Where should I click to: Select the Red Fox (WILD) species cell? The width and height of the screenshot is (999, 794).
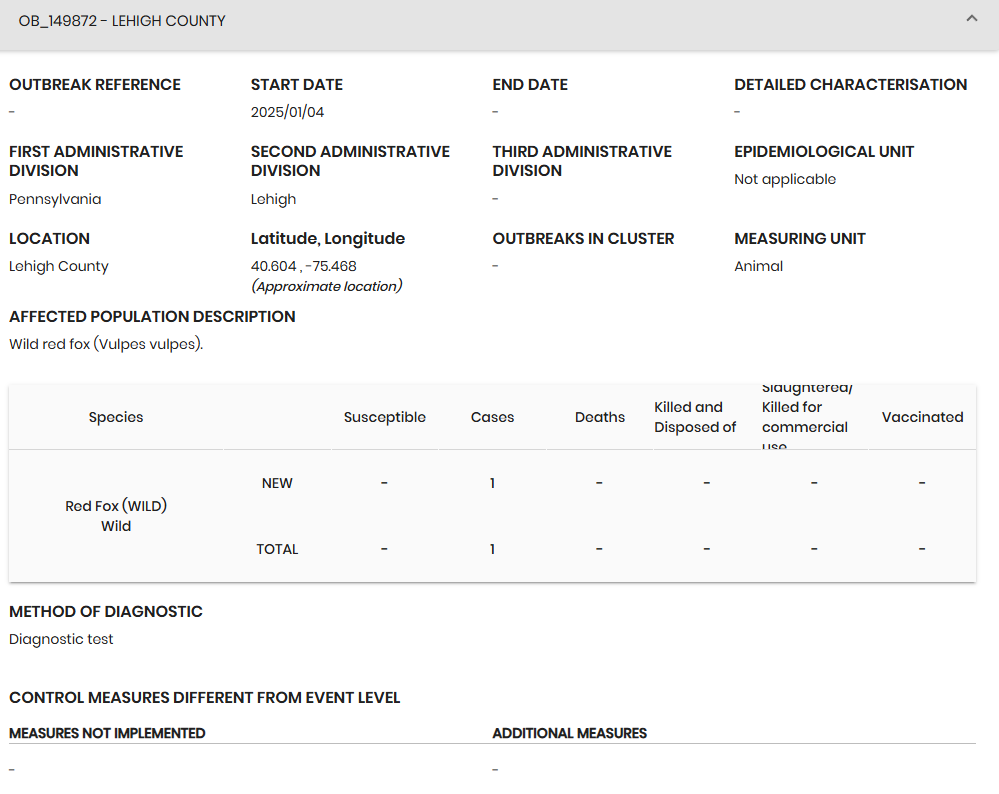point(116,506)
